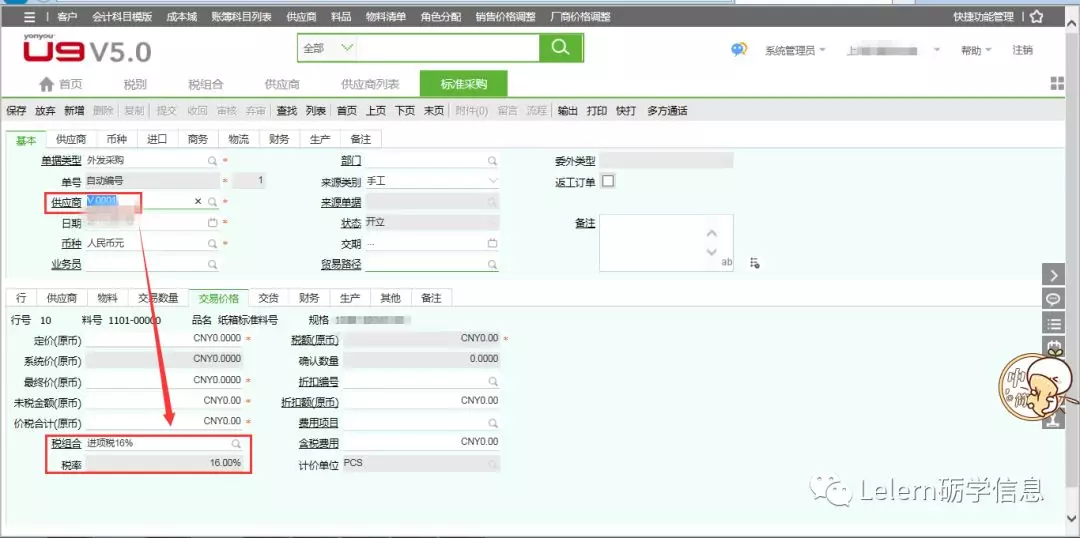Image resolution: width=1080 pixels, height=538 pixels.
Task: Switch to the 税别 page tab
Action: point(135,85)
